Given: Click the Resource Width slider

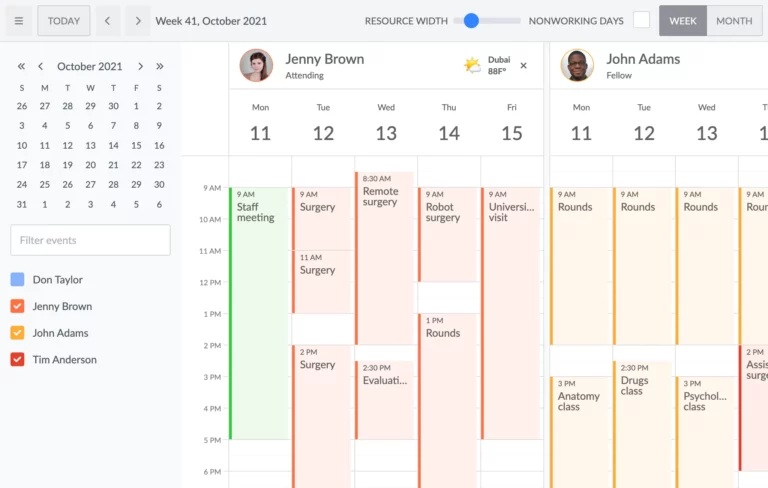Looking at the screenshot, I should click(487, 21).
